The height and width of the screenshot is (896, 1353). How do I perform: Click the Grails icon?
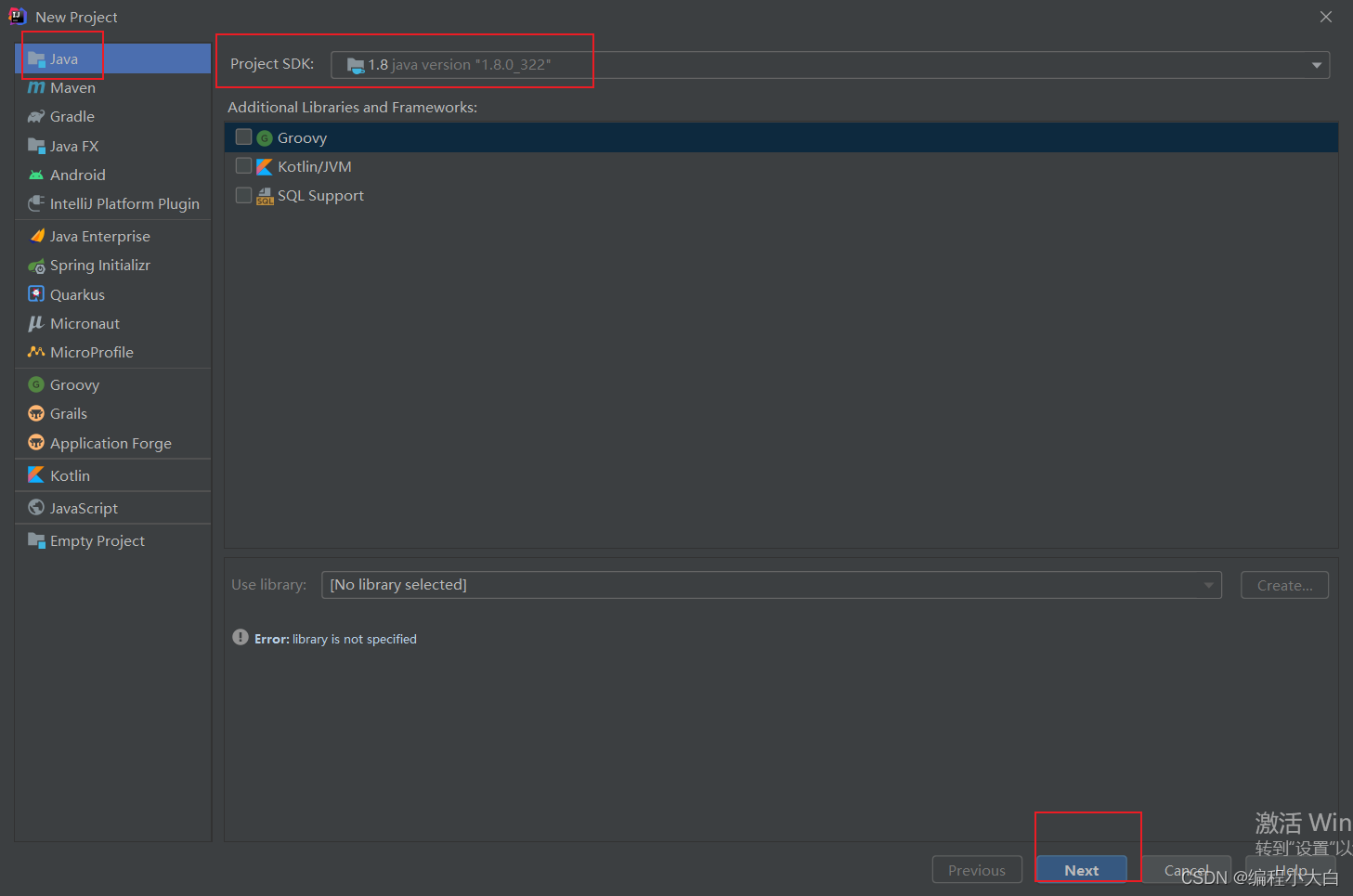[x=36, y=413]
